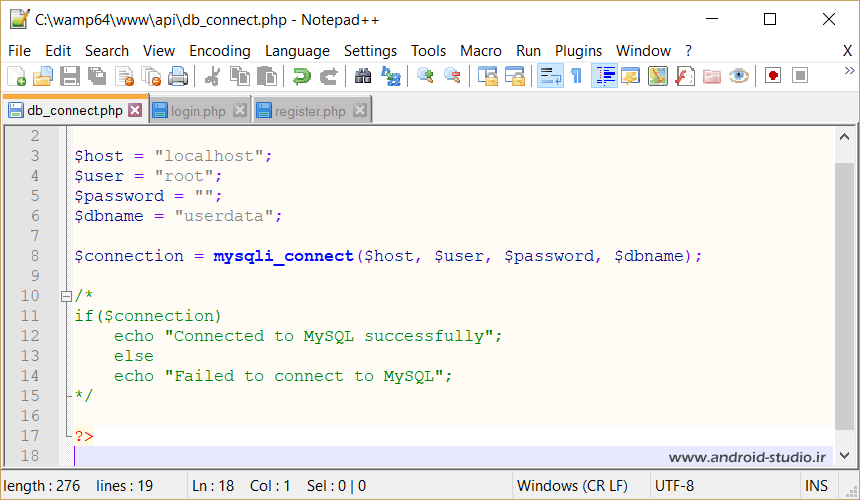Open the View menu
Screen dimensions: 860x500
click(x=159, y=51)
